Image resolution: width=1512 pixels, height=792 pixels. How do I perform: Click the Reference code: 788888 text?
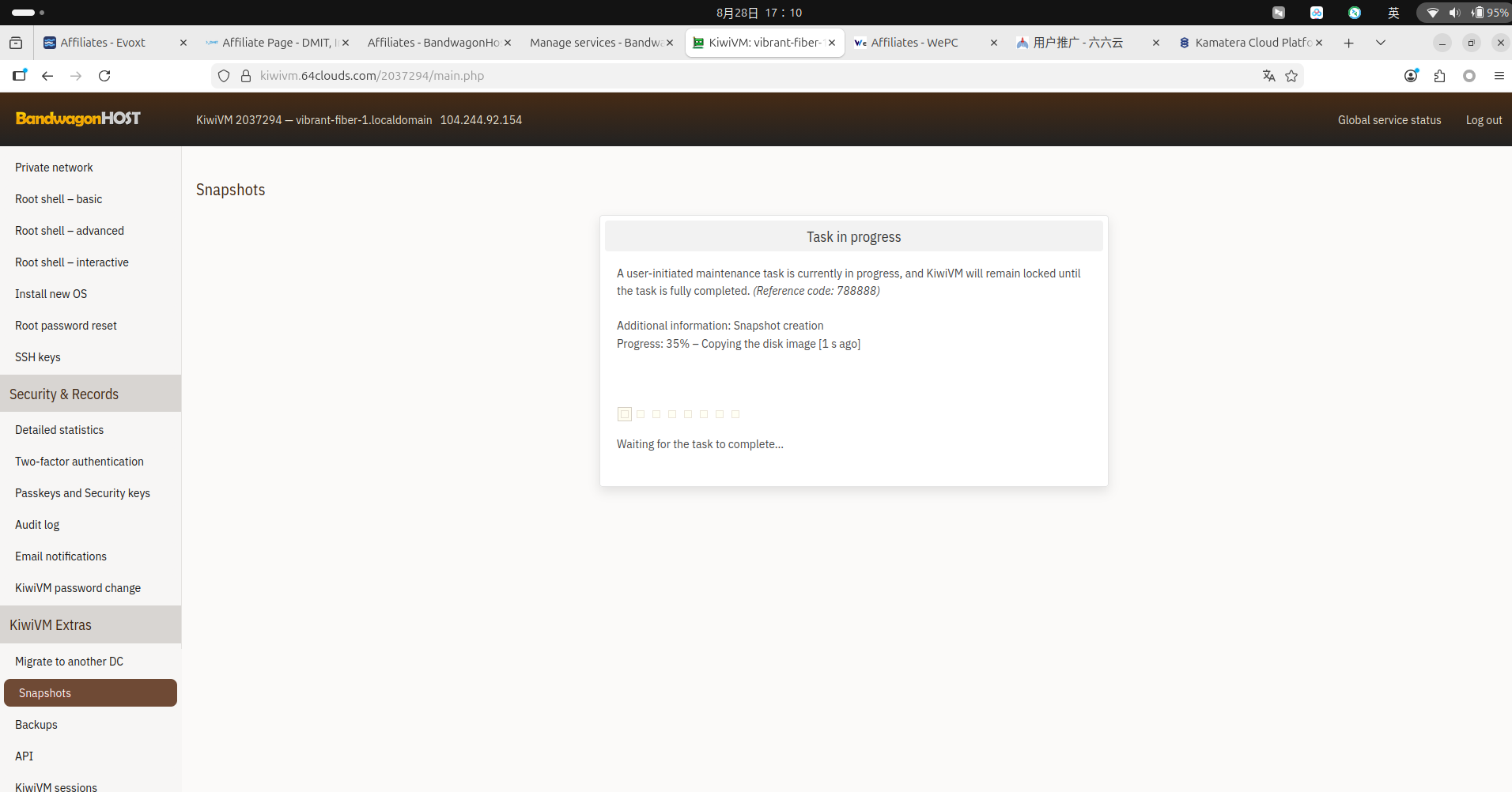point(816,291)
